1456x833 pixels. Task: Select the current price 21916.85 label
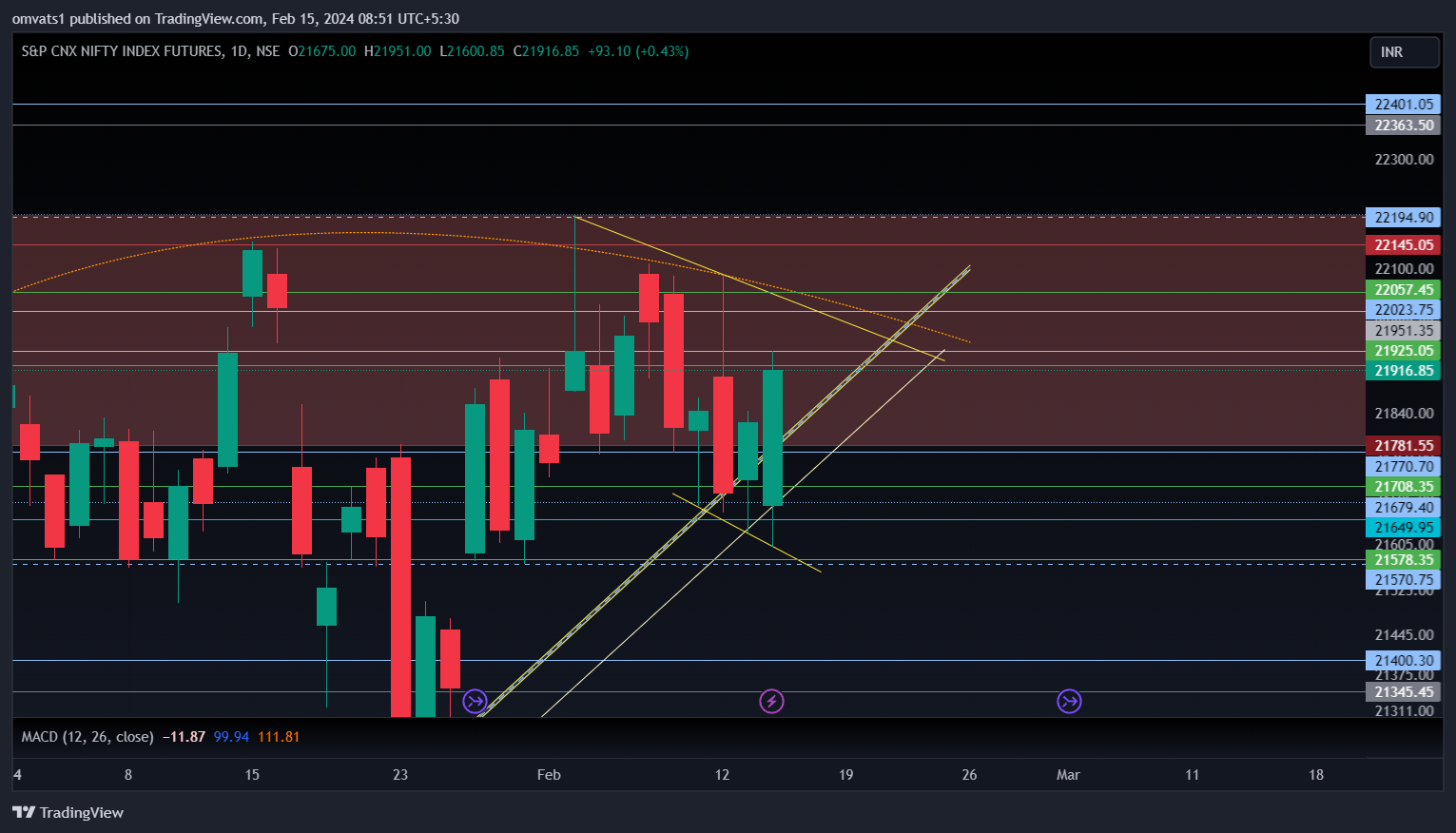pyautogui.click(x=1403, y=371)
